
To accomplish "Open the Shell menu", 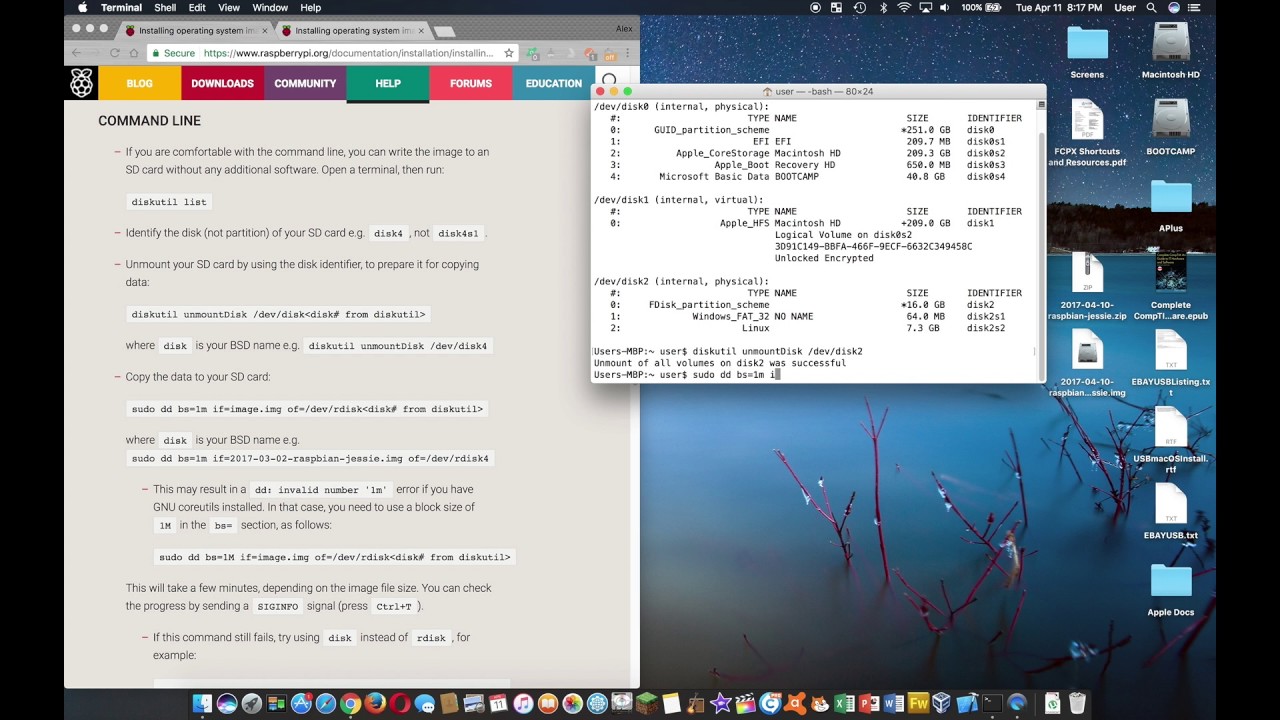I will click(165, 8).
